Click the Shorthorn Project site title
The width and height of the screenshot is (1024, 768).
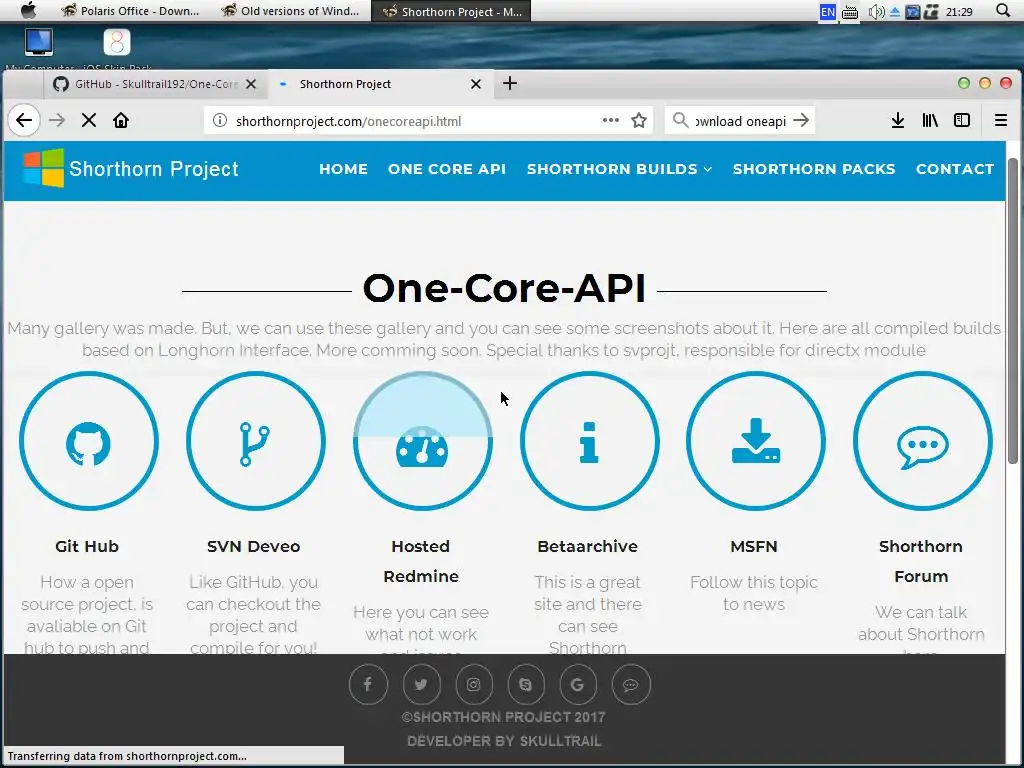(154, 168)
